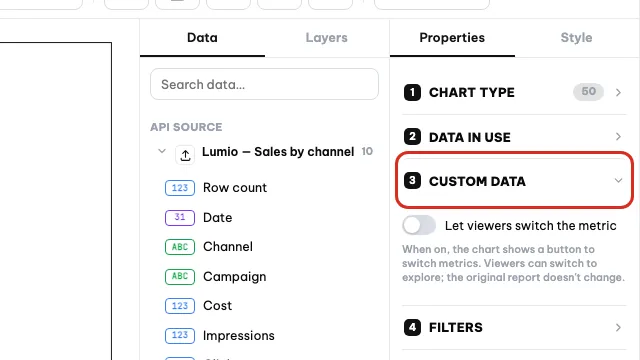Click the Search data input field

point(264,84)
